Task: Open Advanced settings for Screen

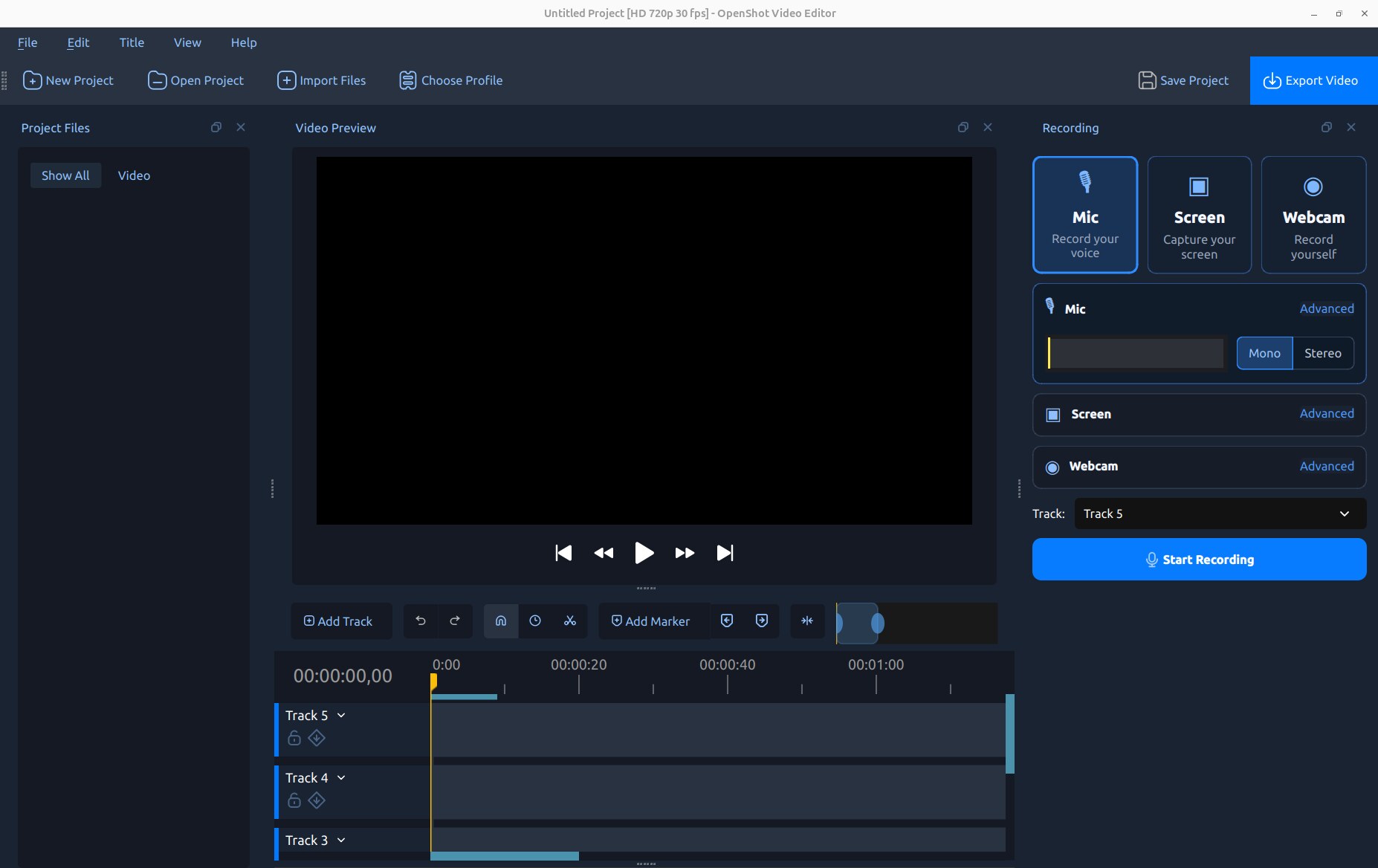Action: [1327, 413]
